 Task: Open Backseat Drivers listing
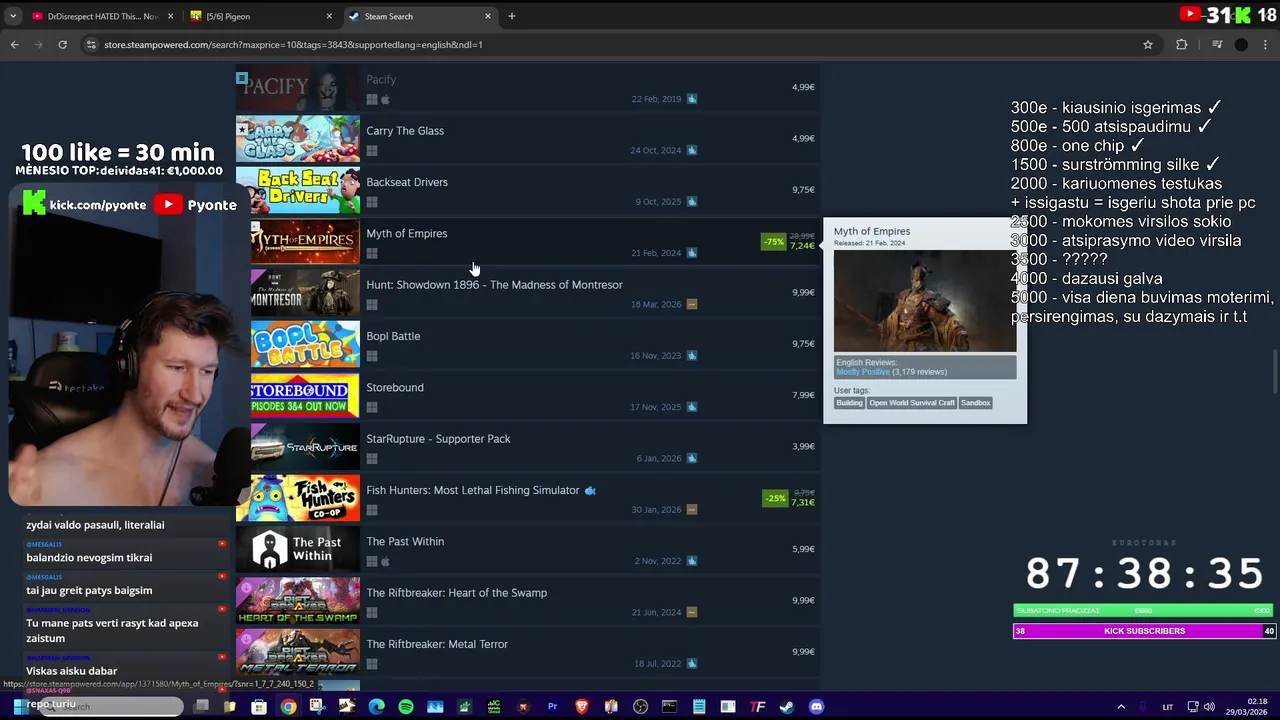point(528,190)
